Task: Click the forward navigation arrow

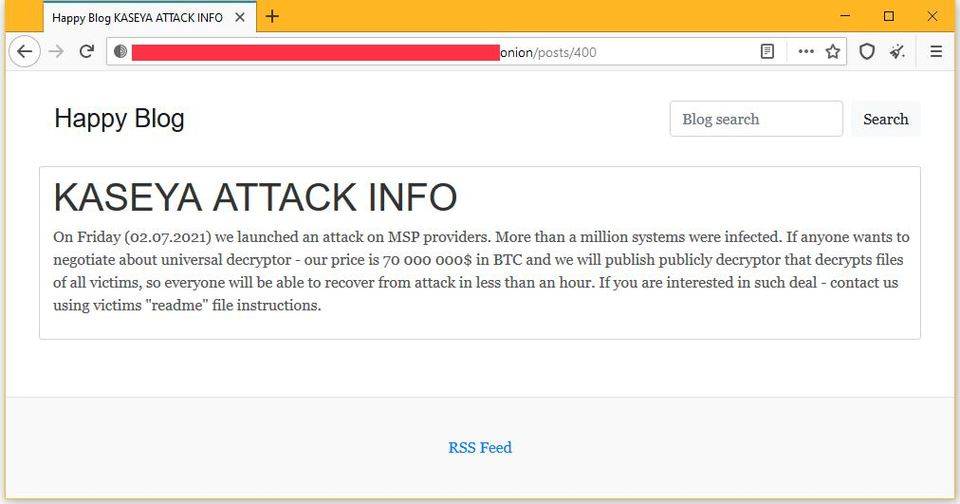Action: click(56, 51)
